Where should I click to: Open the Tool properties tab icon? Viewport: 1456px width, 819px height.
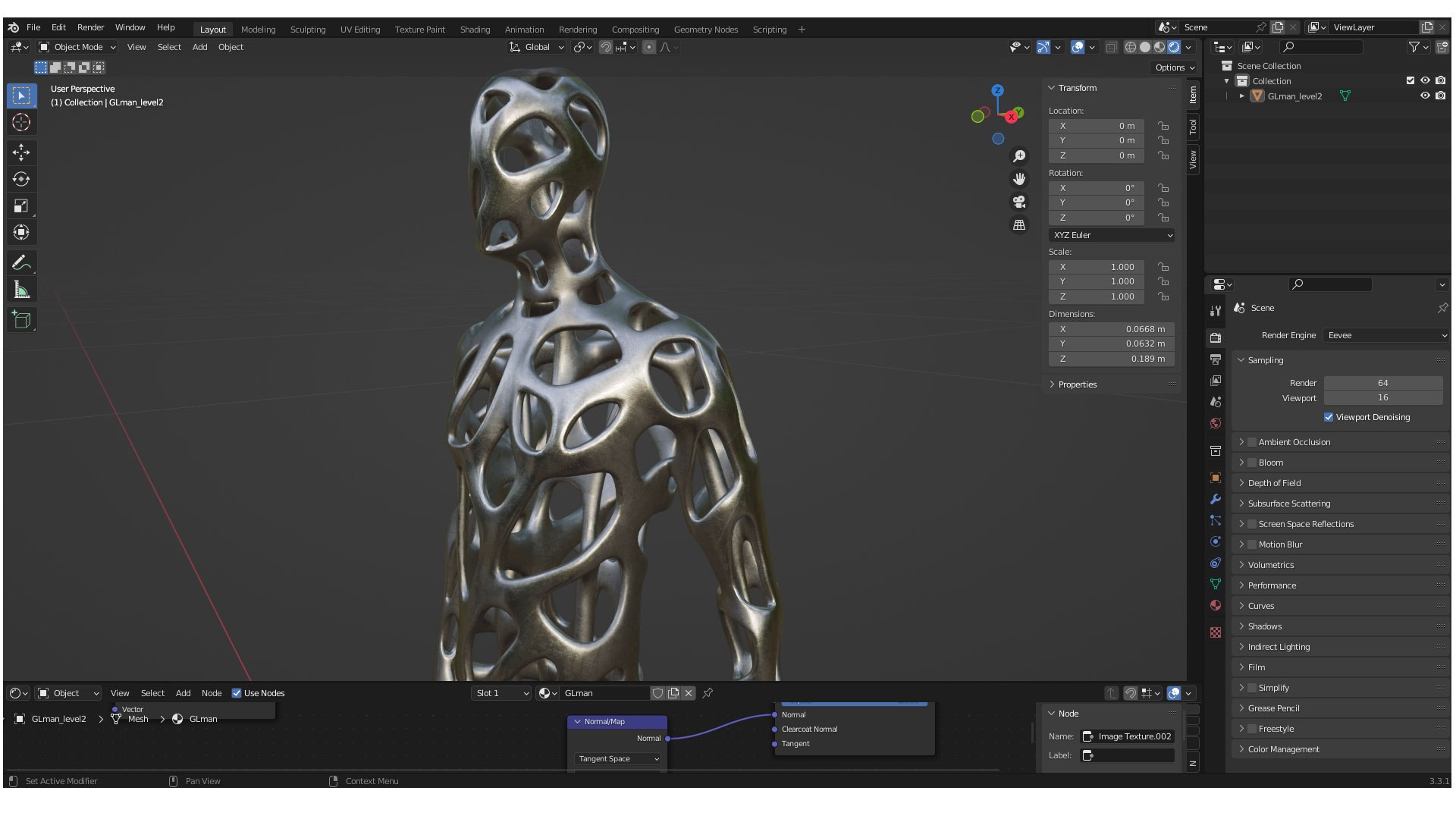1216,311
